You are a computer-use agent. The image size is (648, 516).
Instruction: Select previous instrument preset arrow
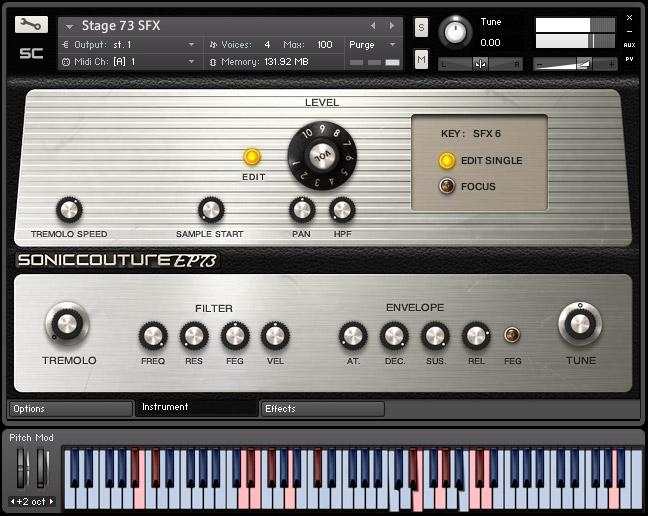[x=373, y=26]
